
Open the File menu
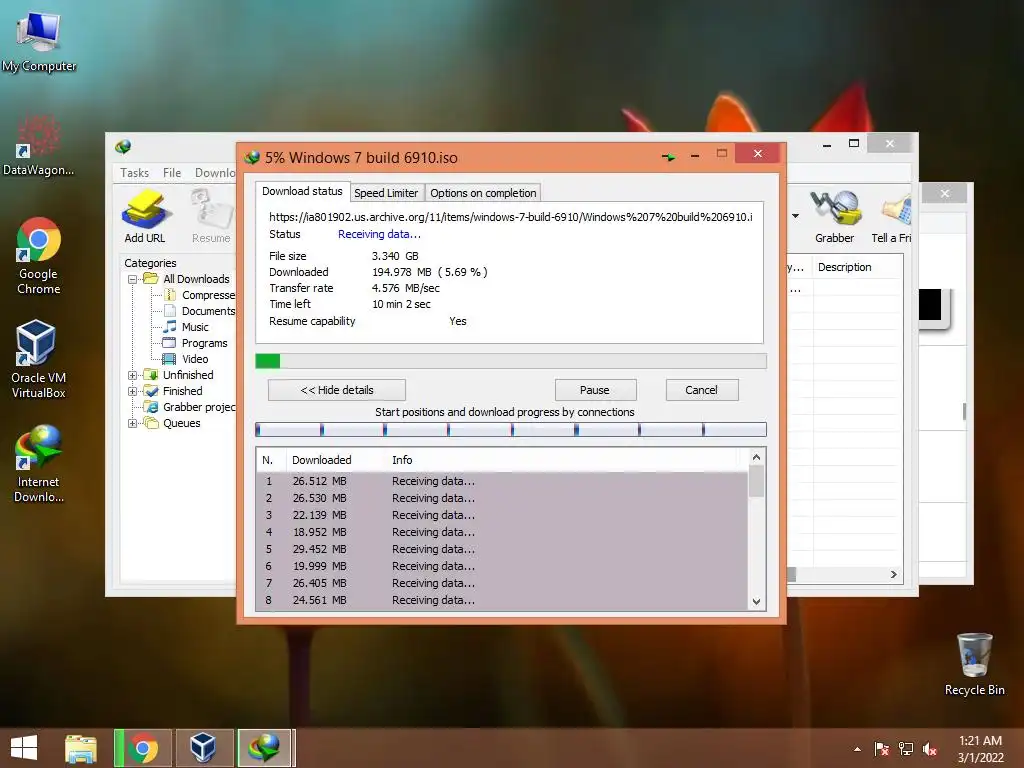172,172
